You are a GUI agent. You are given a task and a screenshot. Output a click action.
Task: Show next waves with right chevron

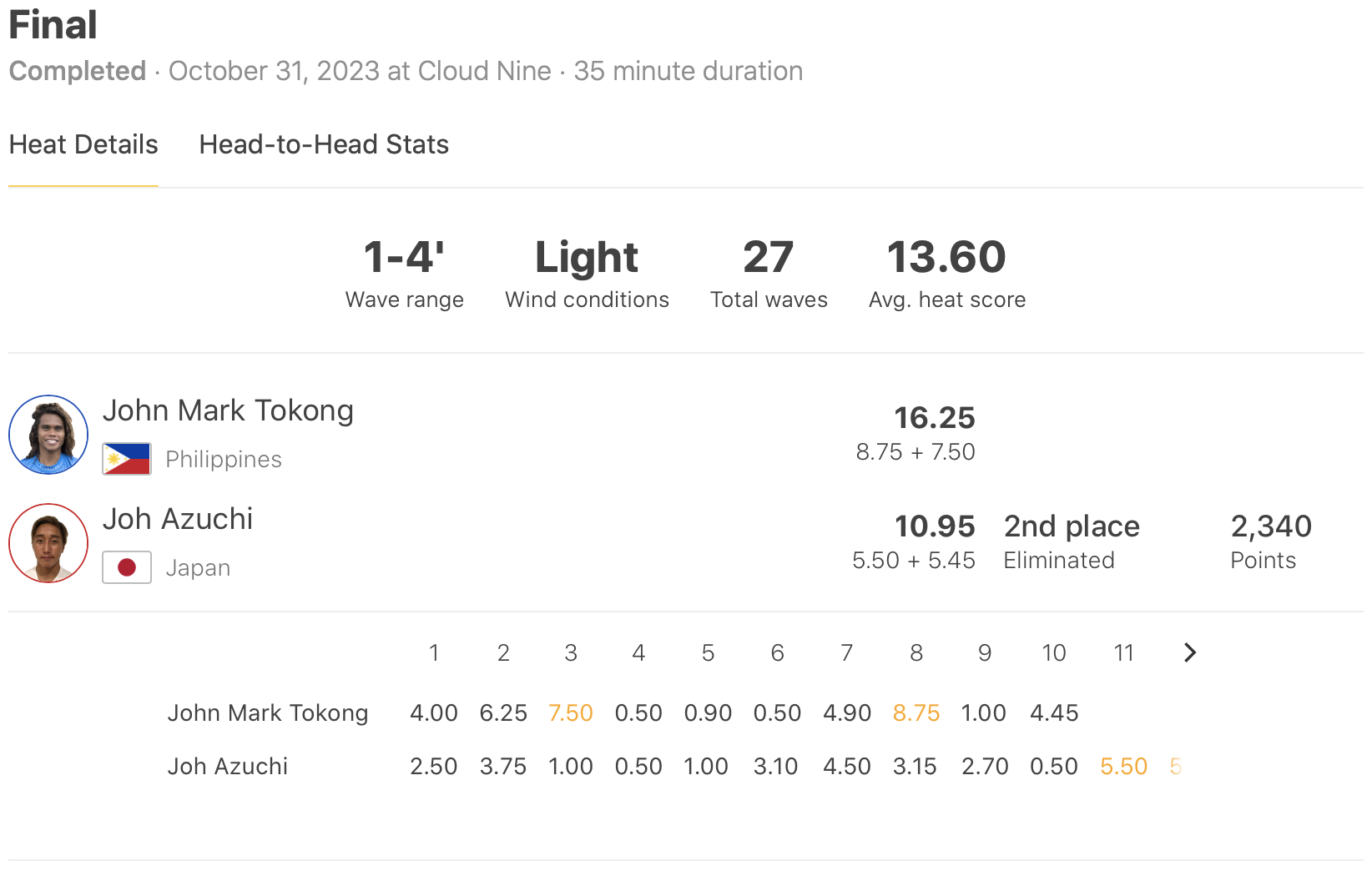(1190, 652)
